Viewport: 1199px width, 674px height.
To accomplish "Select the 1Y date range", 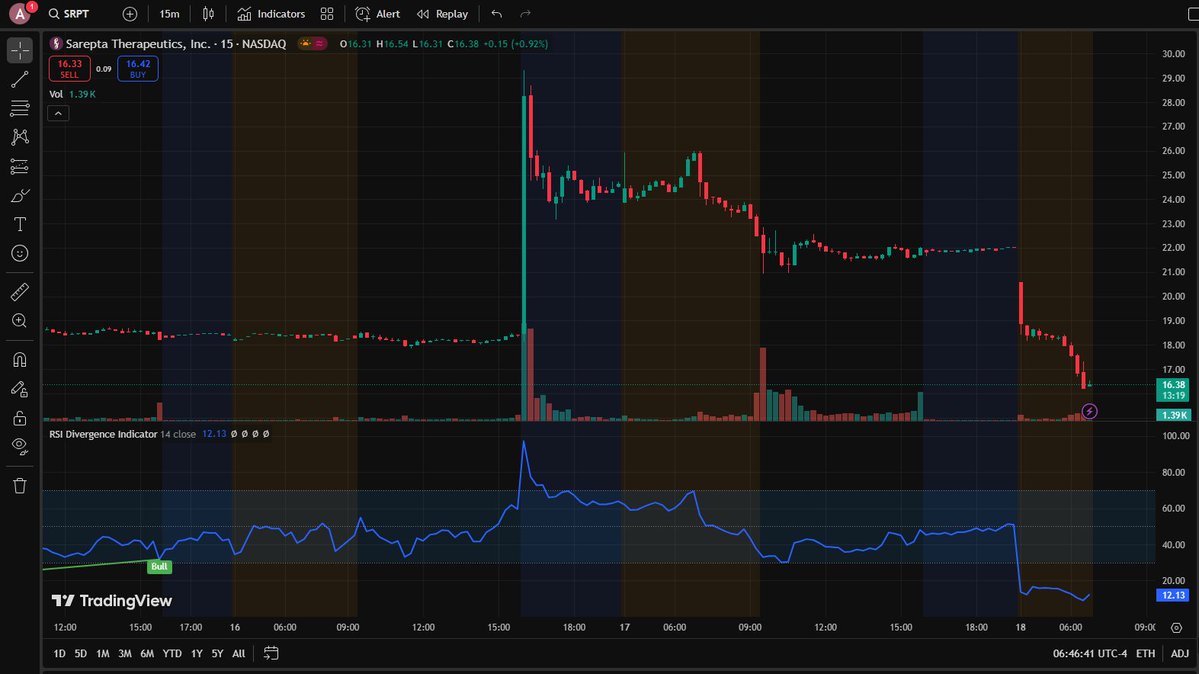I will pyautogui.click(x=197, y=653).
